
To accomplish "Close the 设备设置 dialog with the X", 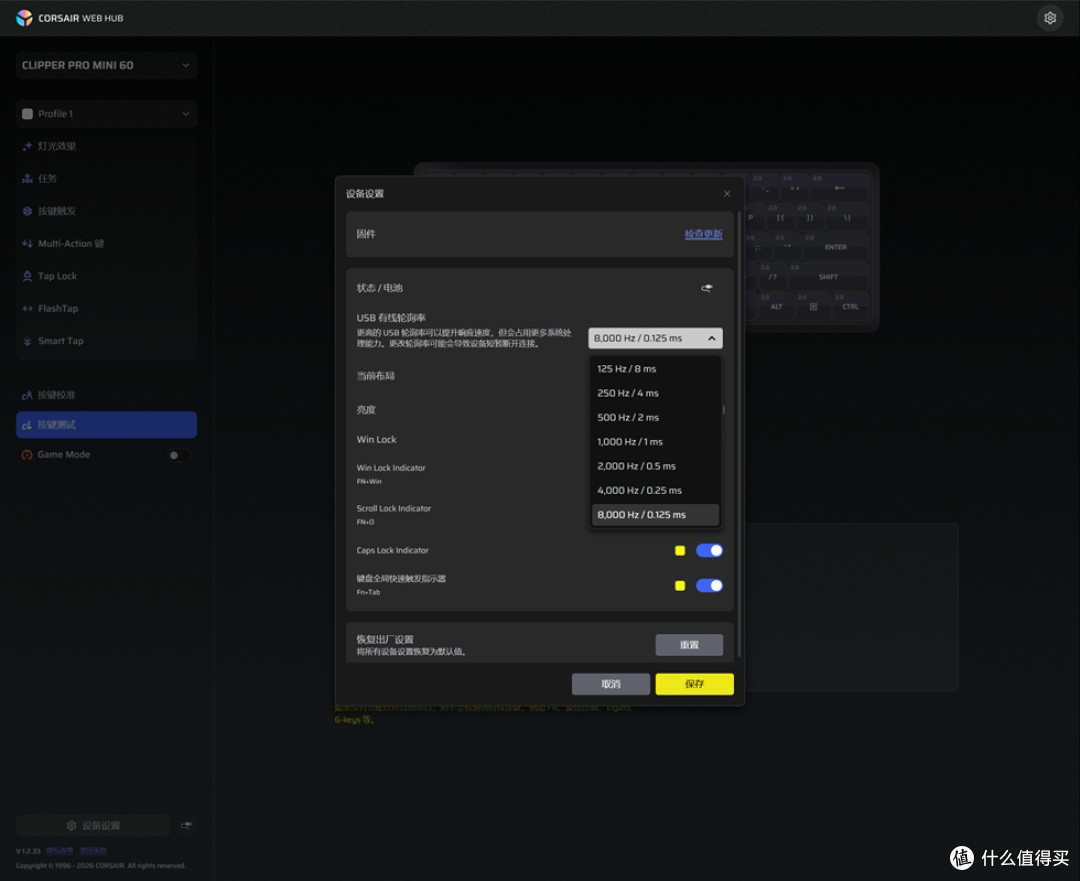I will (x=727, y=194).
